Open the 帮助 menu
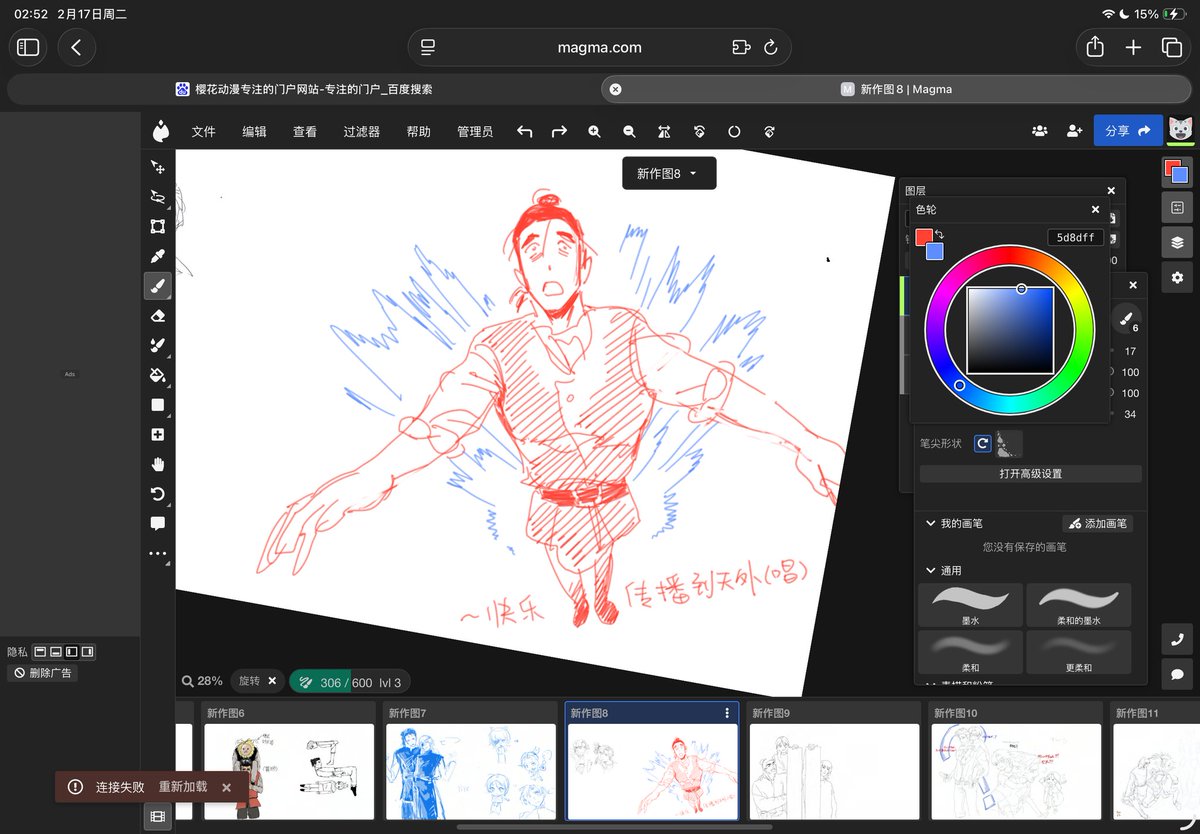This screenshot has width=1200, height=834. coord(419,131)
